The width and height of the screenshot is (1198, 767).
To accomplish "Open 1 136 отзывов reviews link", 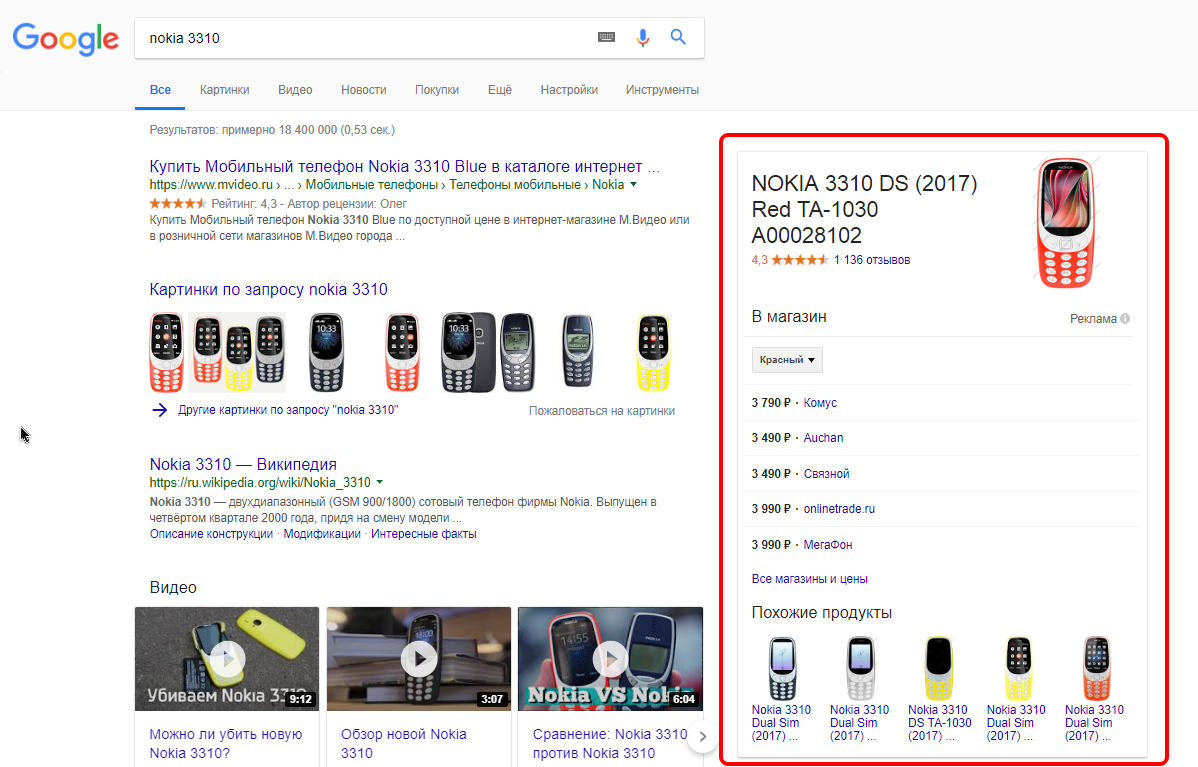I will pos(872,260).
